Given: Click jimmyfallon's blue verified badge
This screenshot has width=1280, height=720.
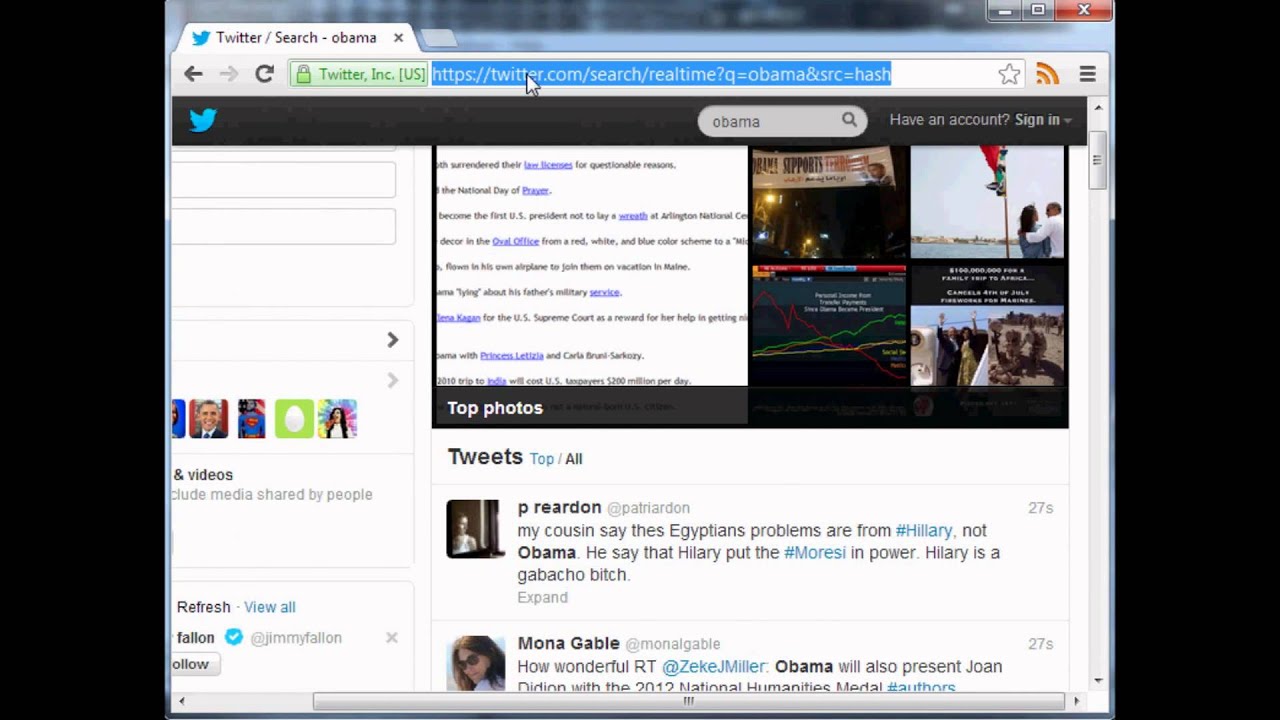Looking at the screenshot, I should [x=233, y=637].
